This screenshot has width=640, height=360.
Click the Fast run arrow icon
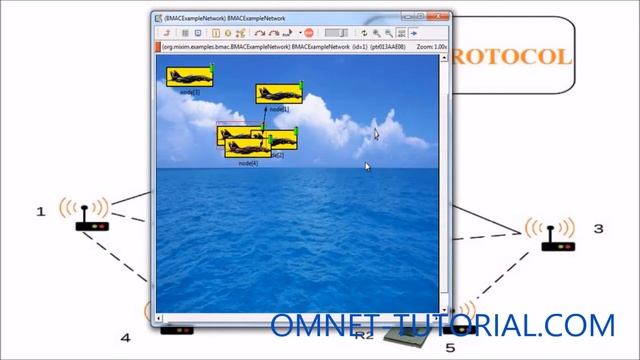[x=274, y=33]
